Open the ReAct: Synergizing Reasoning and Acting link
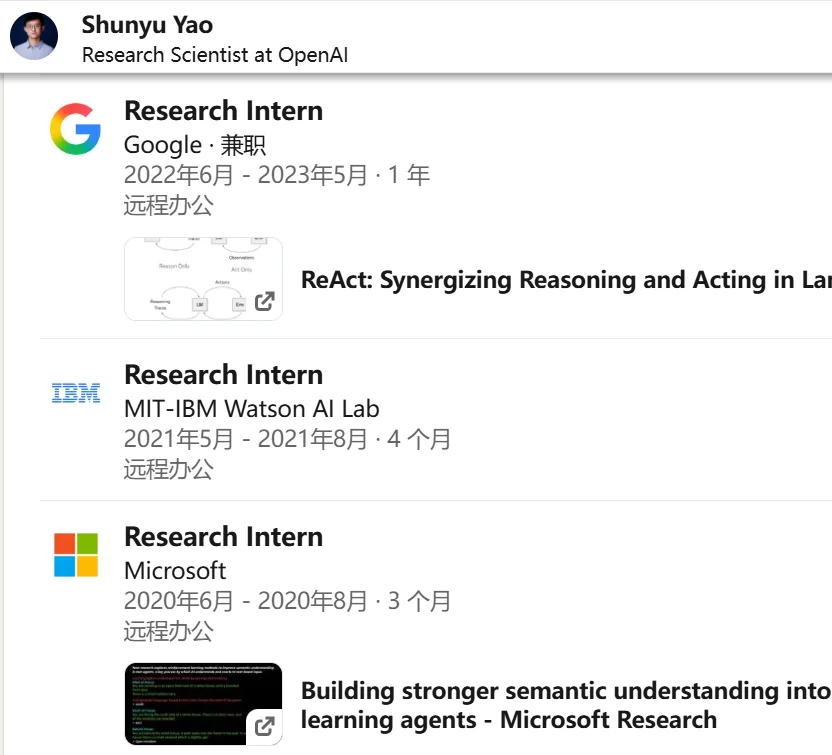The height and width of the screenshot is (755, 832). tap(566, 280)
